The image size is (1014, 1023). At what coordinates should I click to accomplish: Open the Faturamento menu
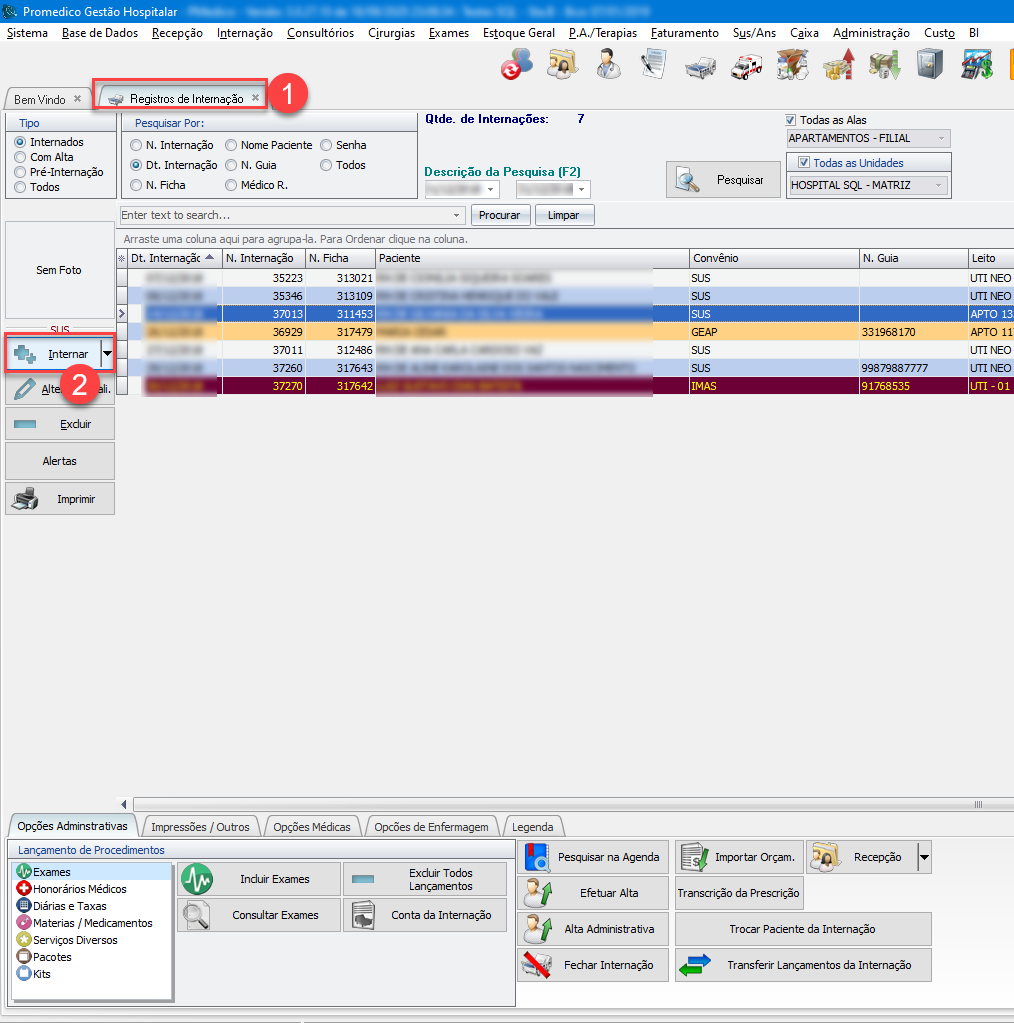point(684,33)
